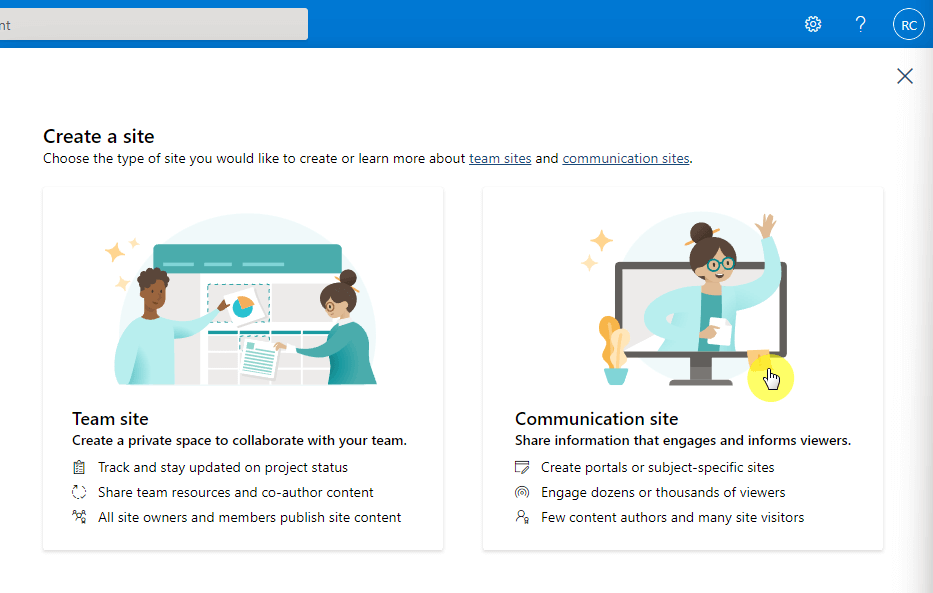The width and height of the screenshot is (933, 593).
Task: Click the circular sync icon beside share resources
Action: 79,492
